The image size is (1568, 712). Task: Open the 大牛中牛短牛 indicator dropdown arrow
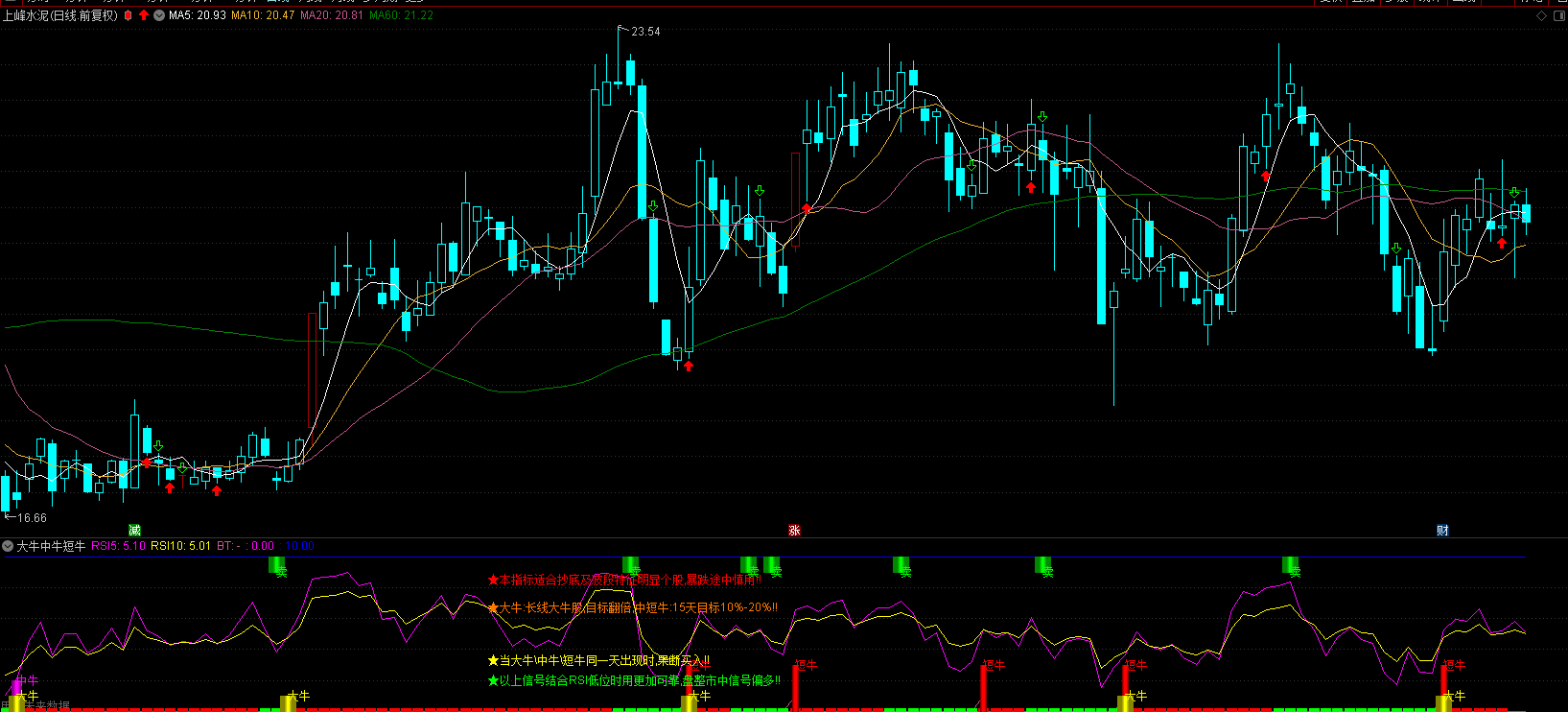click(x=9, y=546)
